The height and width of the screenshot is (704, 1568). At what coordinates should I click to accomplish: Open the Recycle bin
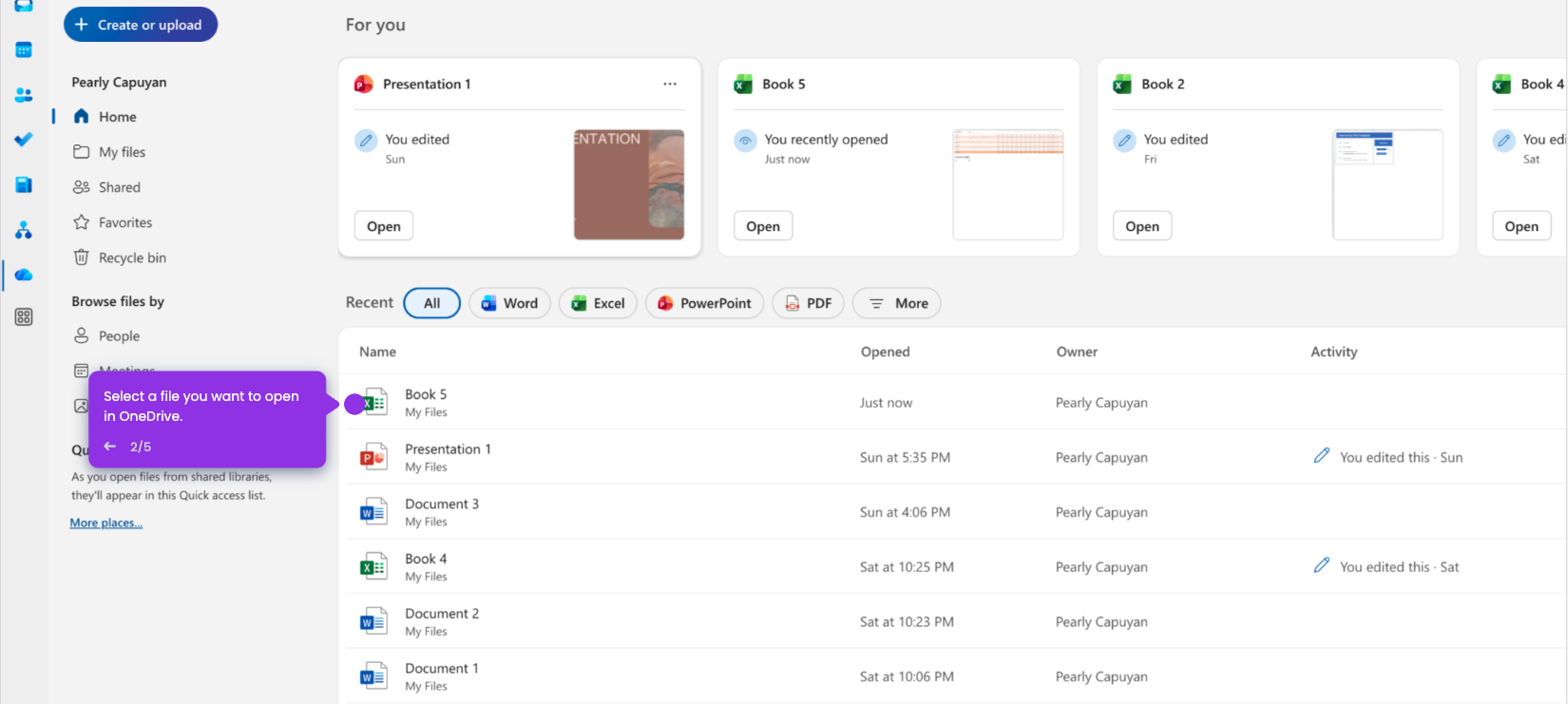[132, 257]
